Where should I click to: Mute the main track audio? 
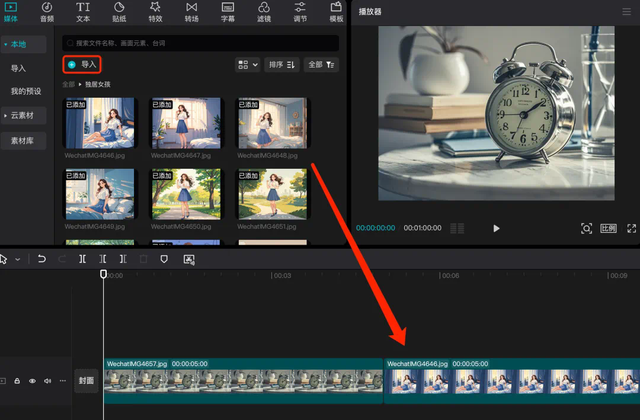[48, 381]
